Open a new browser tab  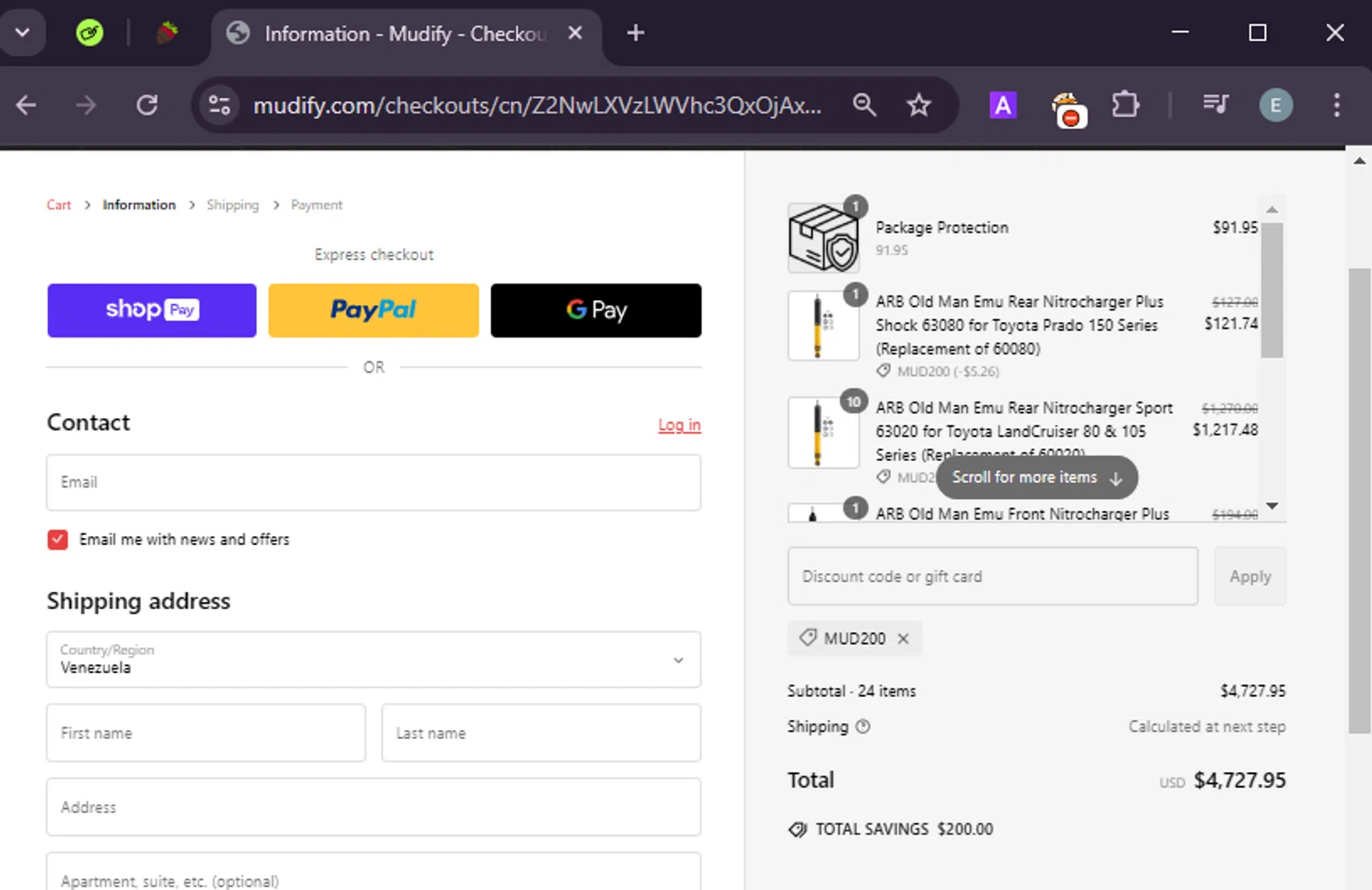click(x=636, y=33)
